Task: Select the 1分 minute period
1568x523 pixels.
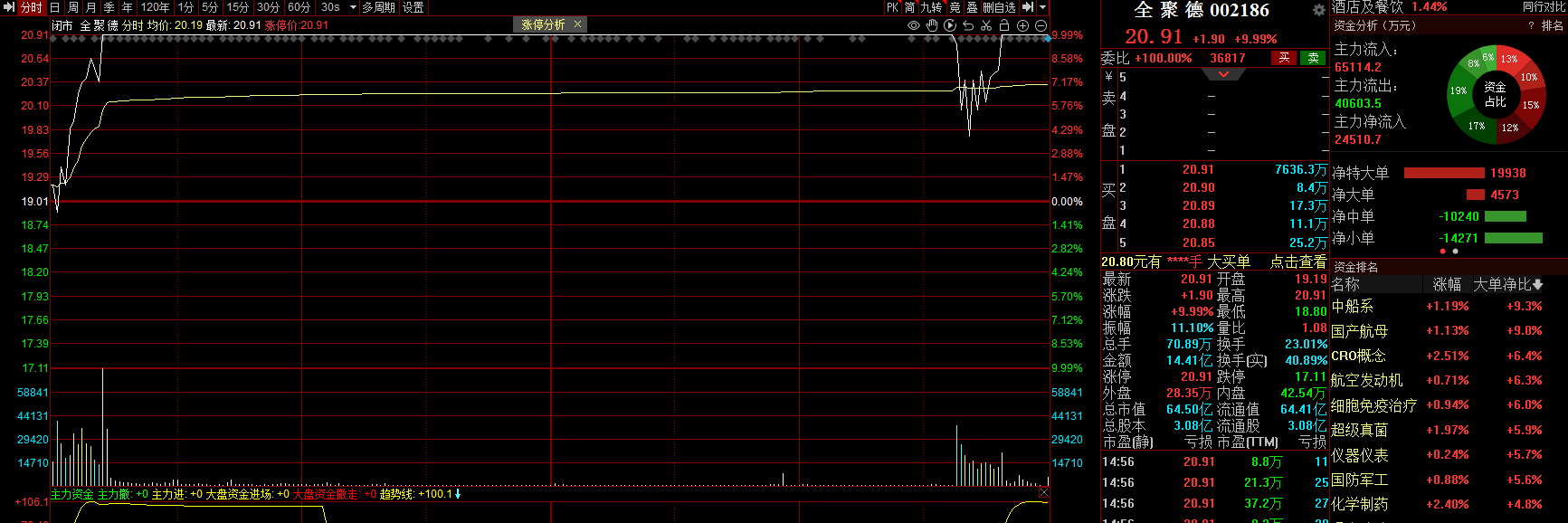Action: point(185,7)
